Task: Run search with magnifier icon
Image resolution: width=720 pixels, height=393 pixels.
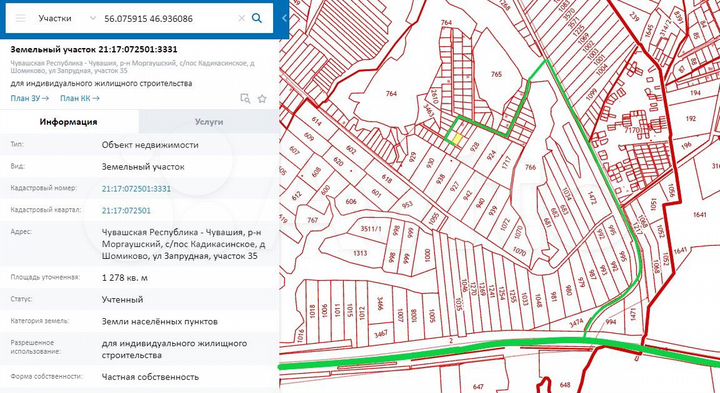Action: (x=257, y=18)
